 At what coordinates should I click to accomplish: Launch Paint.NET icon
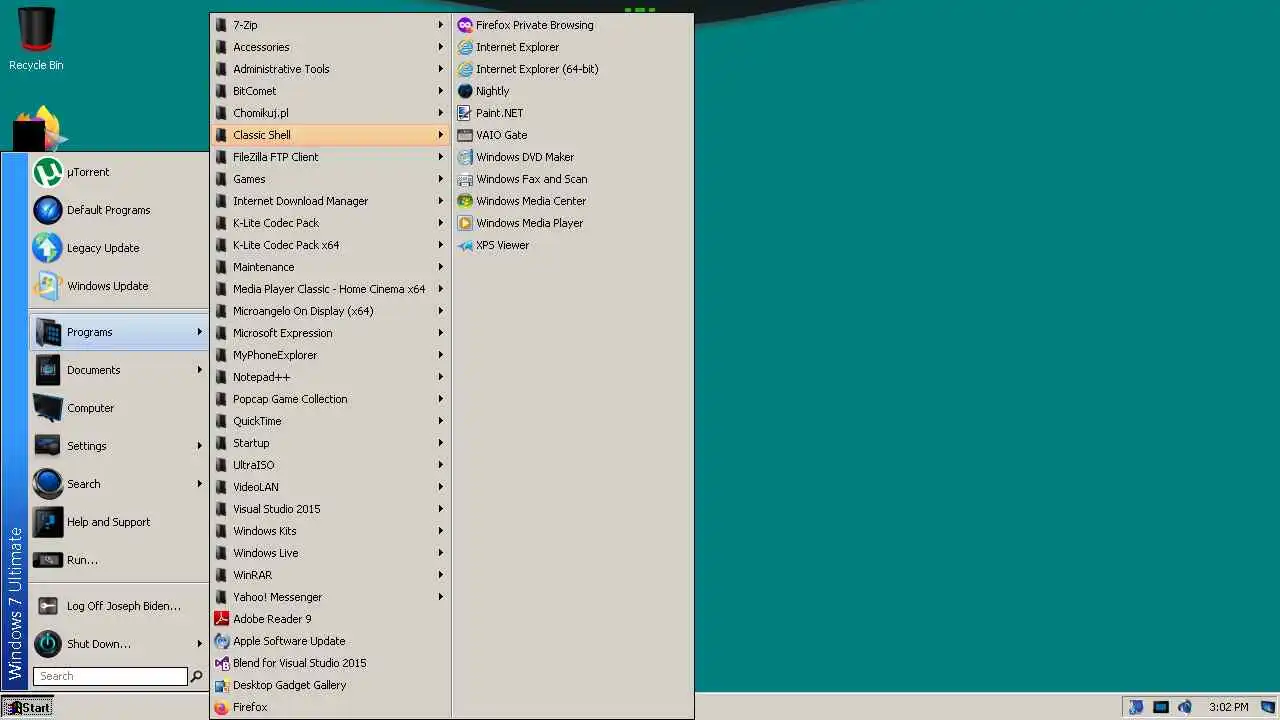tap(465, 113)
